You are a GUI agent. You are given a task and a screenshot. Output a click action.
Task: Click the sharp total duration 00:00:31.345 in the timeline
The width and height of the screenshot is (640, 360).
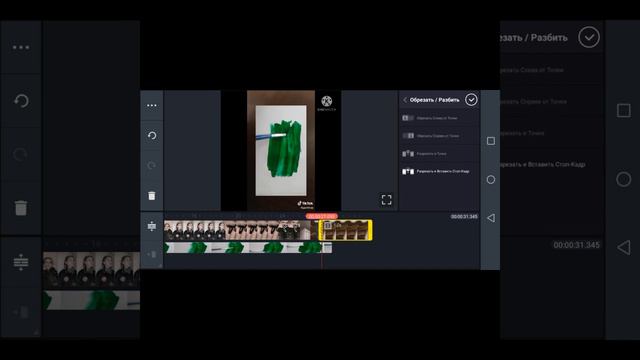tap(464, 217)
